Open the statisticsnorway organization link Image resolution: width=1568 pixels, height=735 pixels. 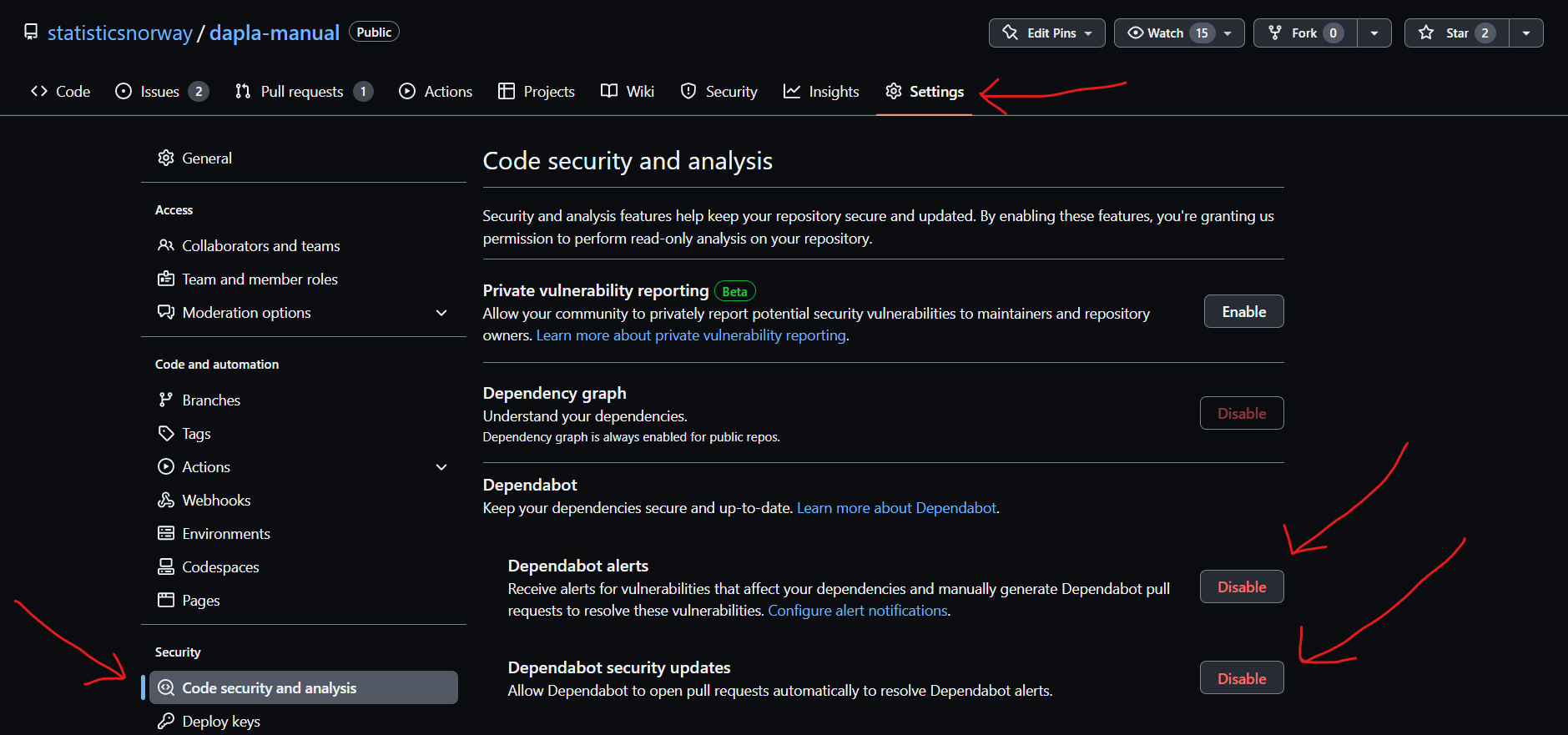point(120,33)
